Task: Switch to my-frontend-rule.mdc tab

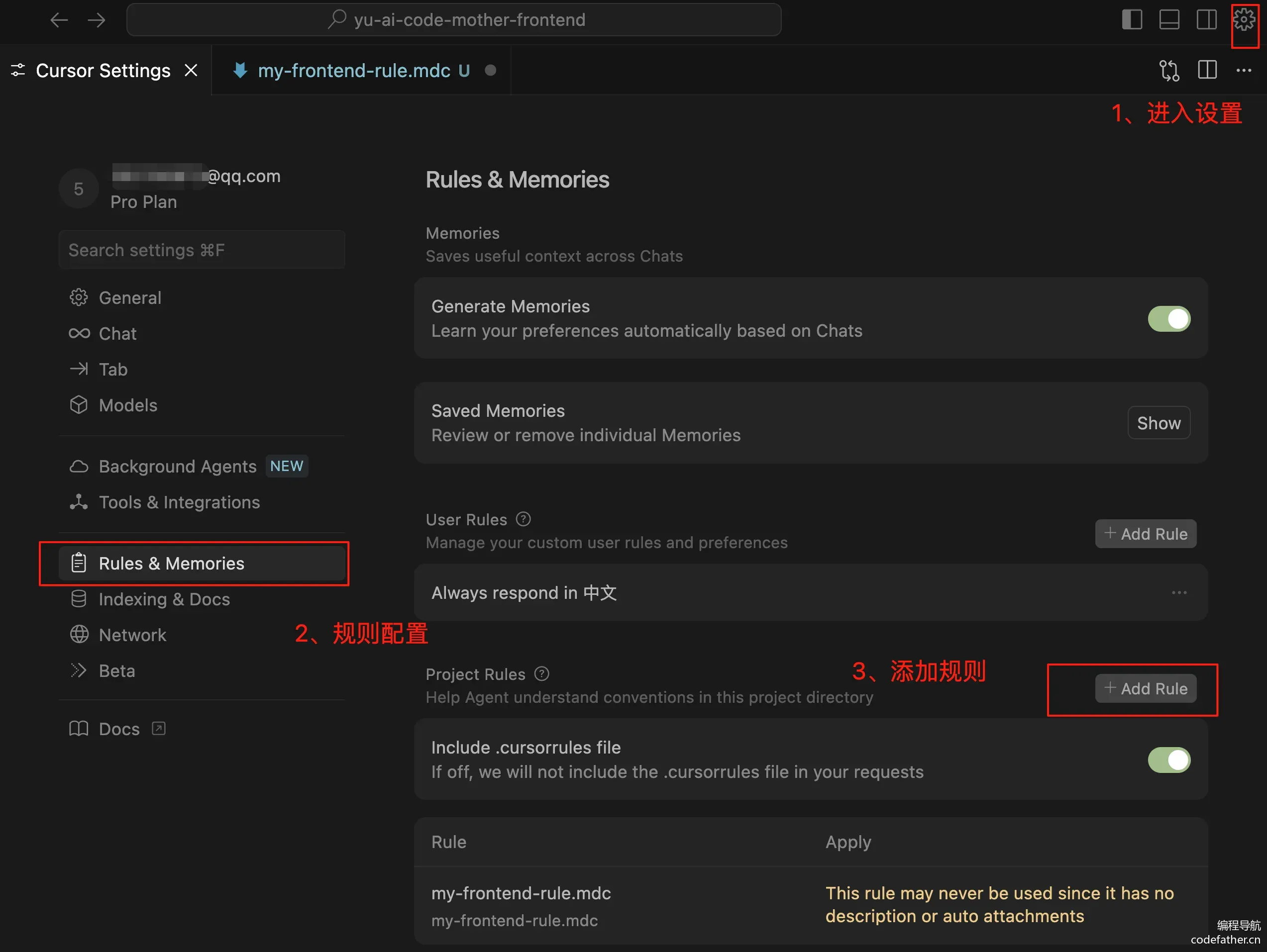Action: (361, 71)
